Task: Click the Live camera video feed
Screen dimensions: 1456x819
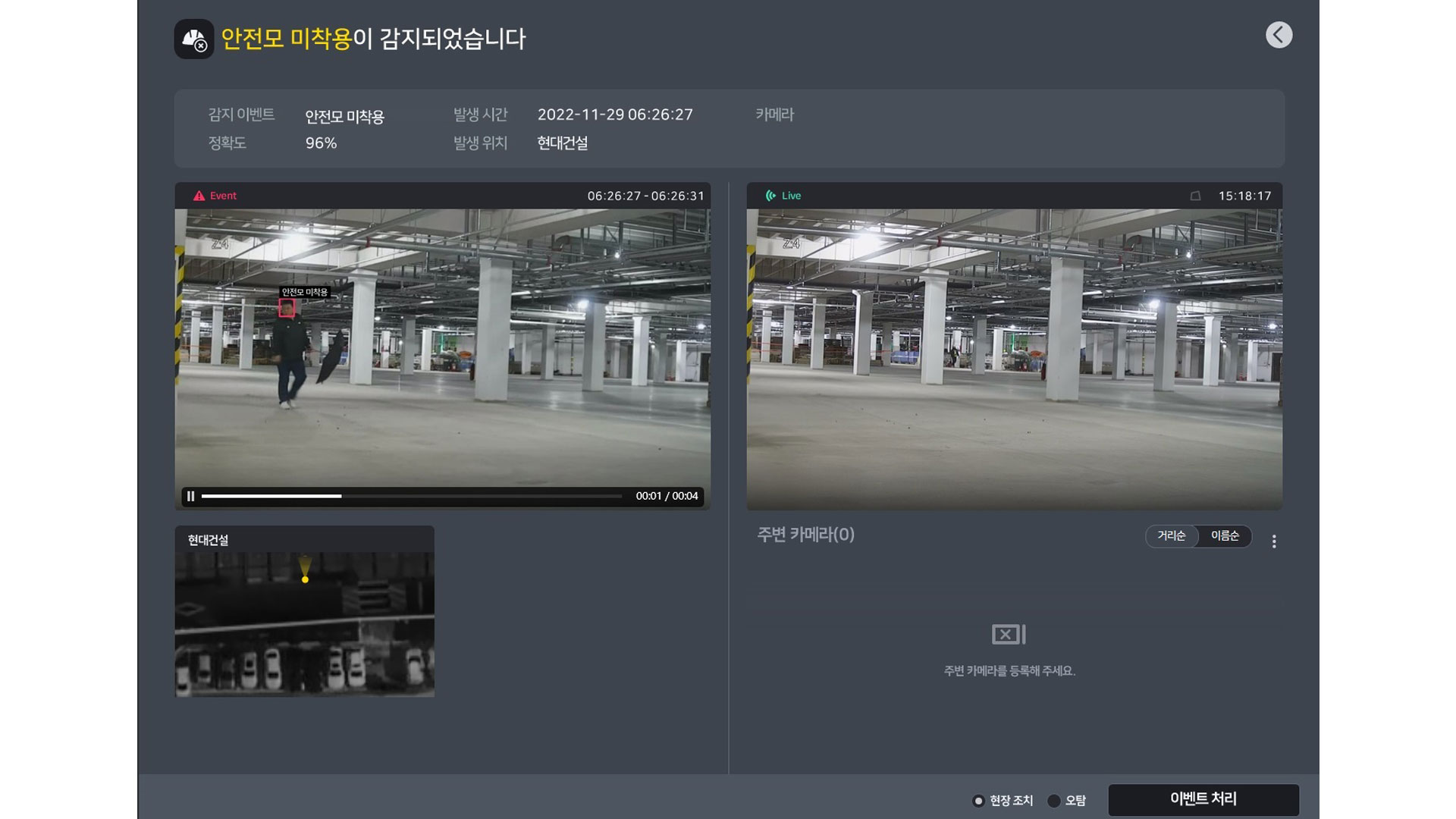Action: (1014, 359)
